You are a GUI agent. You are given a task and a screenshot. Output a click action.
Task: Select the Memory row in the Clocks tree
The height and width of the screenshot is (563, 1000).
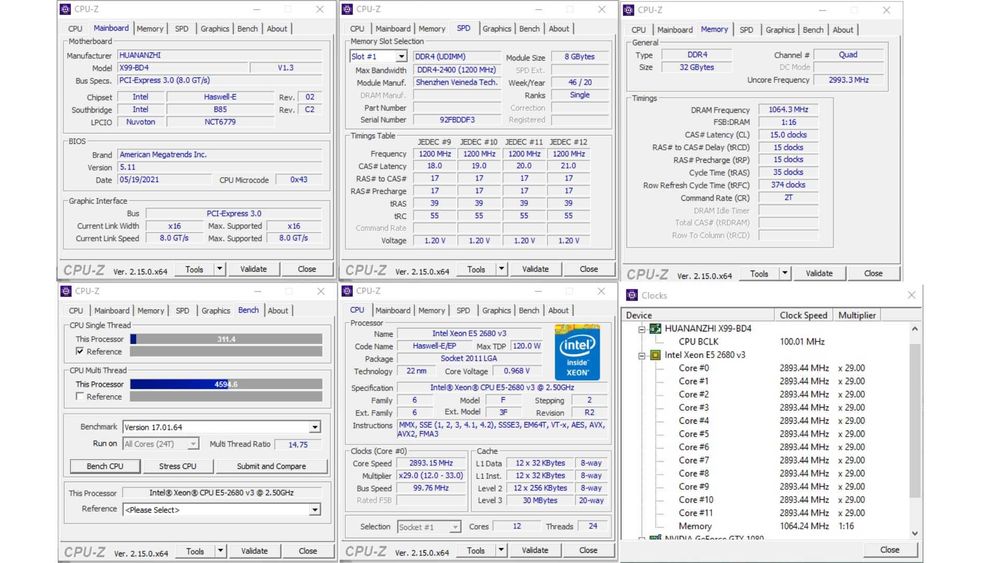(x=695, y=526)
